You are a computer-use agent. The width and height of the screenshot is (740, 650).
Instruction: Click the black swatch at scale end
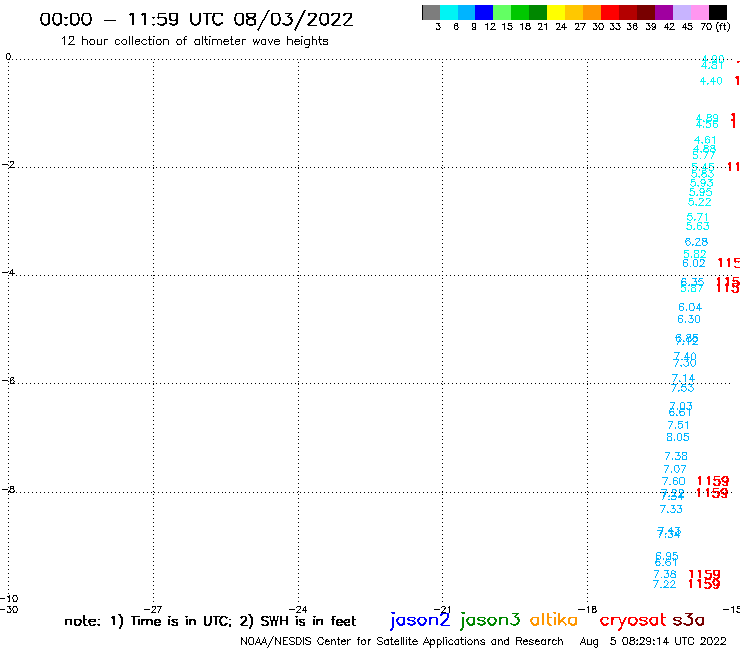tap(717, 12)
